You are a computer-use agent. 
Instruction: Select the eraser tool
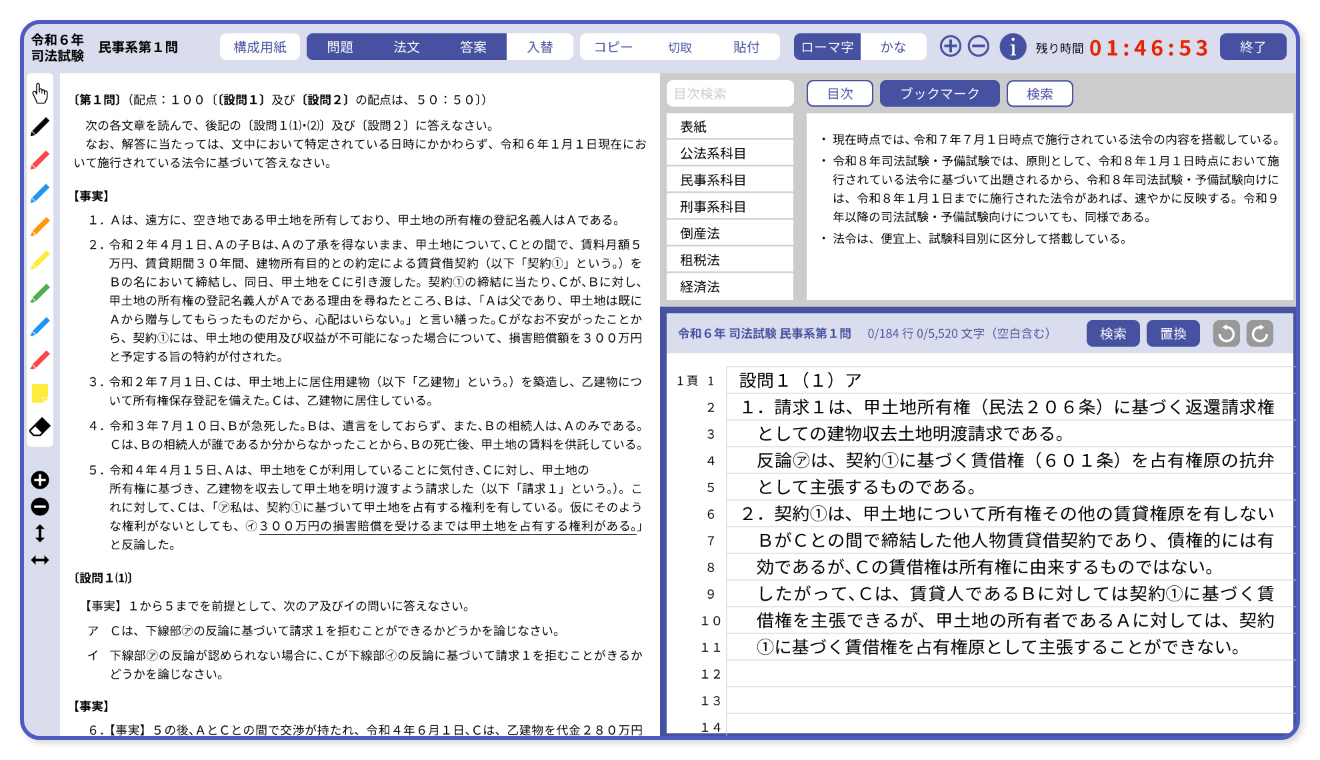(40, 427)
